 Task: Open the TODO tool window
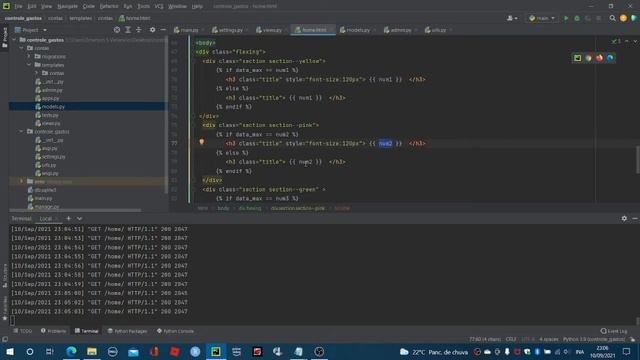click(x=22, y=331)
